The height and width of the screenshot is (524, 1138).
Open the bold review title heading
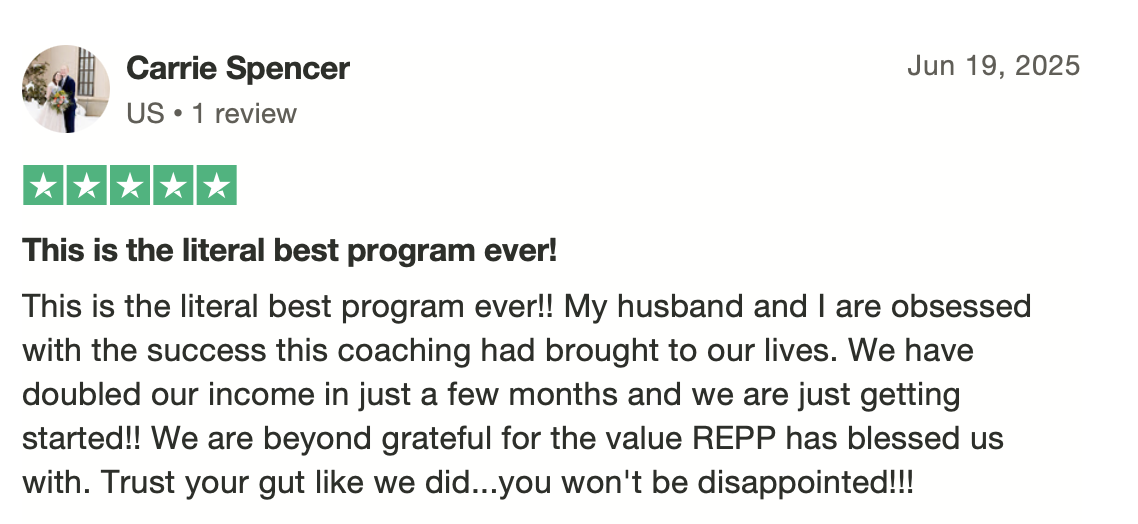tap(290, 251)
